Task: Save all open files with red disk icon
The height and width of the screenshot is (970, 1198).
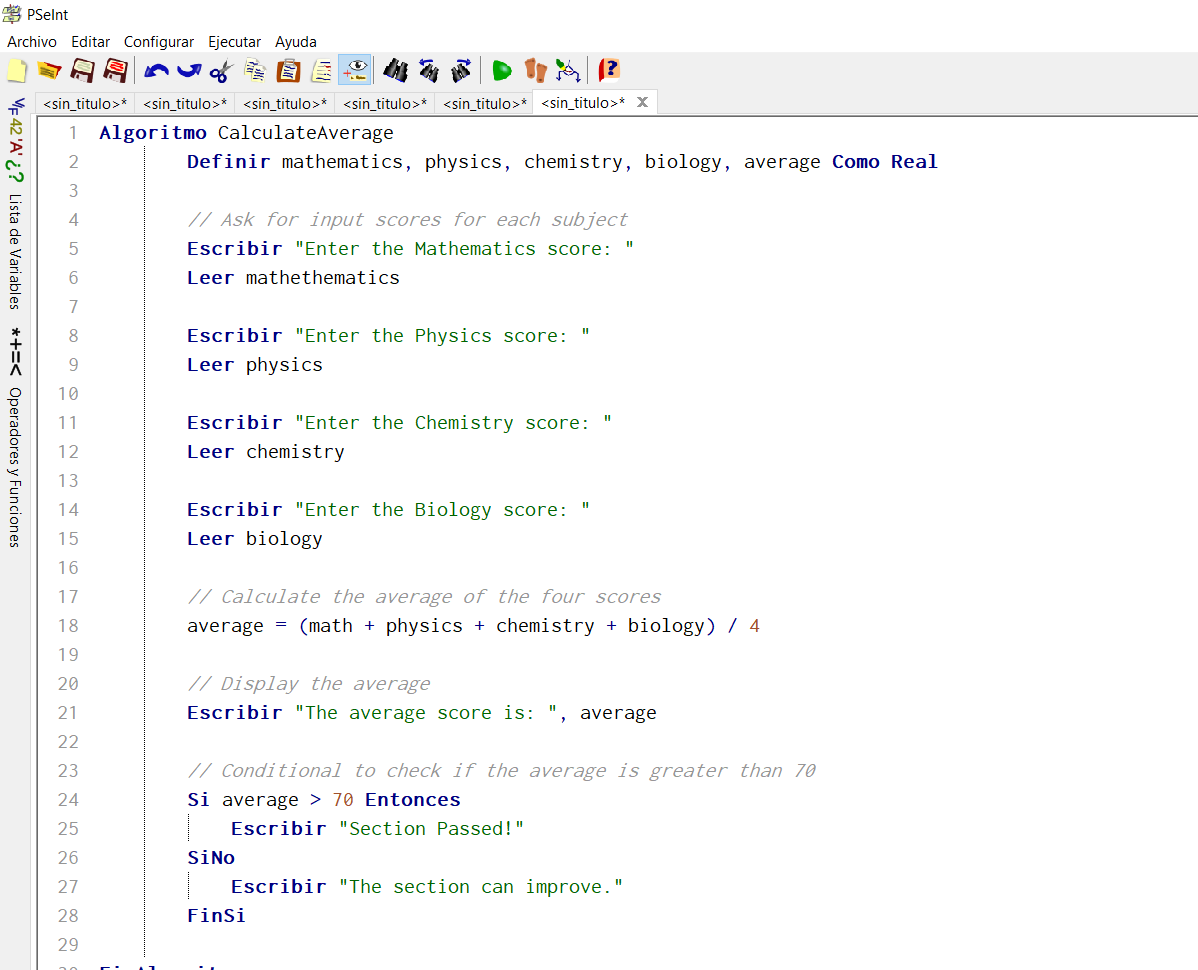Action: coord(117,70)
